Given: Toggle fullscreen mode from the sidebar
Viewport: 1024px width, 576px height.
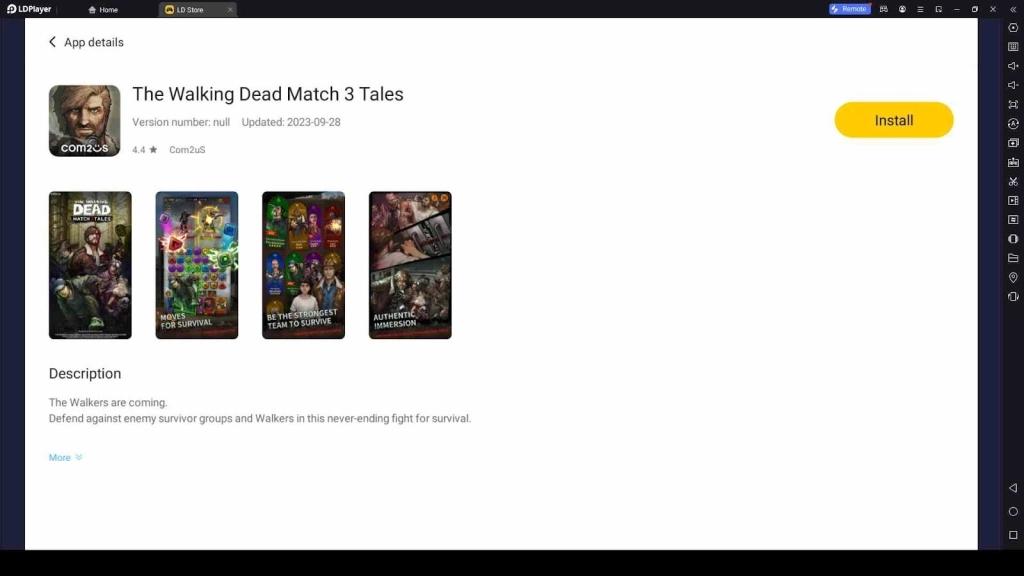Looking at the screenshot, I should (1013, 103).
